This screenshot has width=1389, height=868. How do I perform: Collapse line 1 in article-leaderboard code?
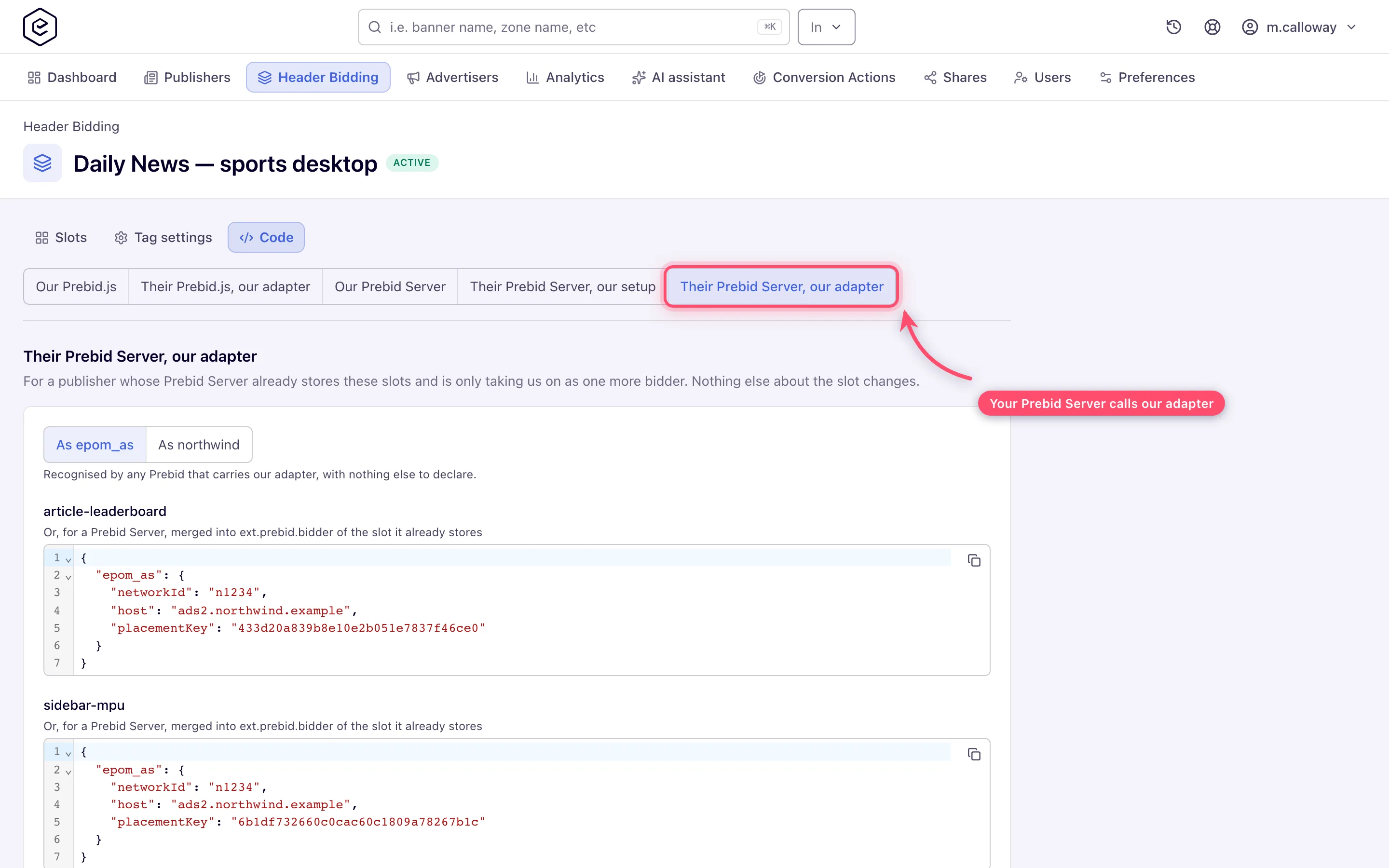[x=68, y=559]
